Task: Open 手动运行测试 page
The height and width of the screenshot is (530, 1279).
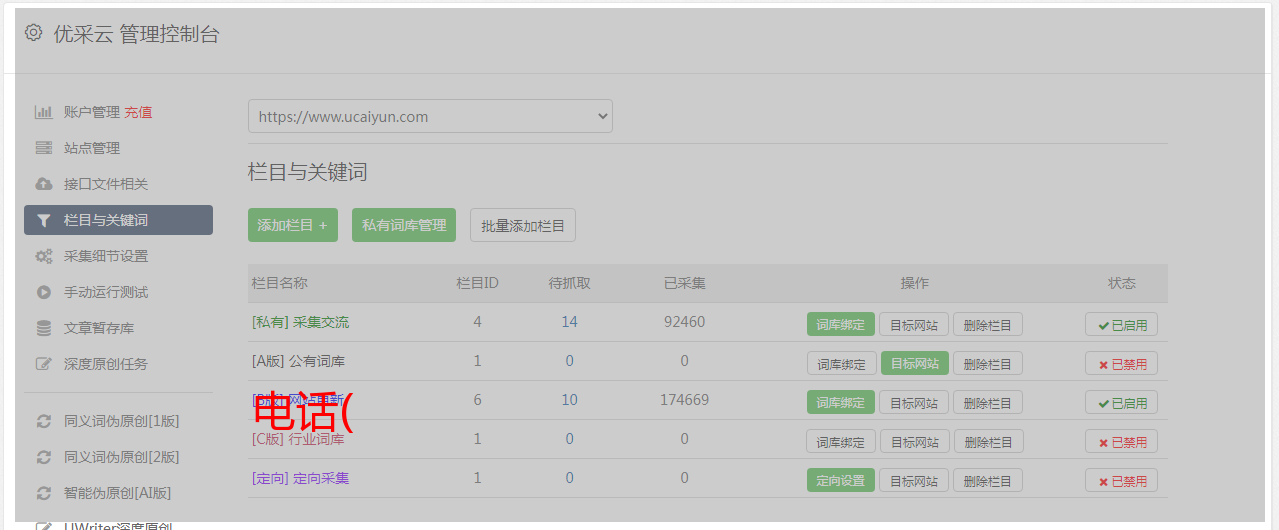Action: [106, 292]
